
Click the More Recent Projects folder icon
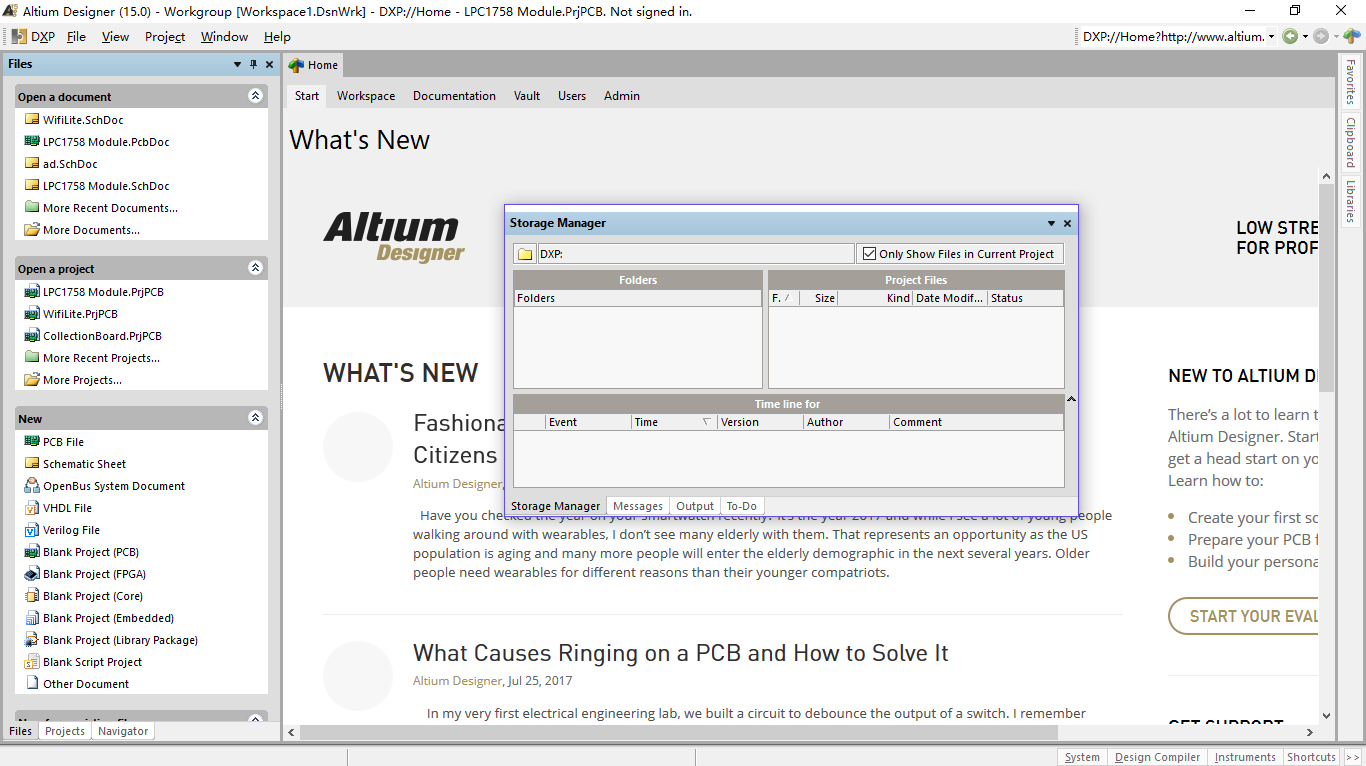[32, 358]
